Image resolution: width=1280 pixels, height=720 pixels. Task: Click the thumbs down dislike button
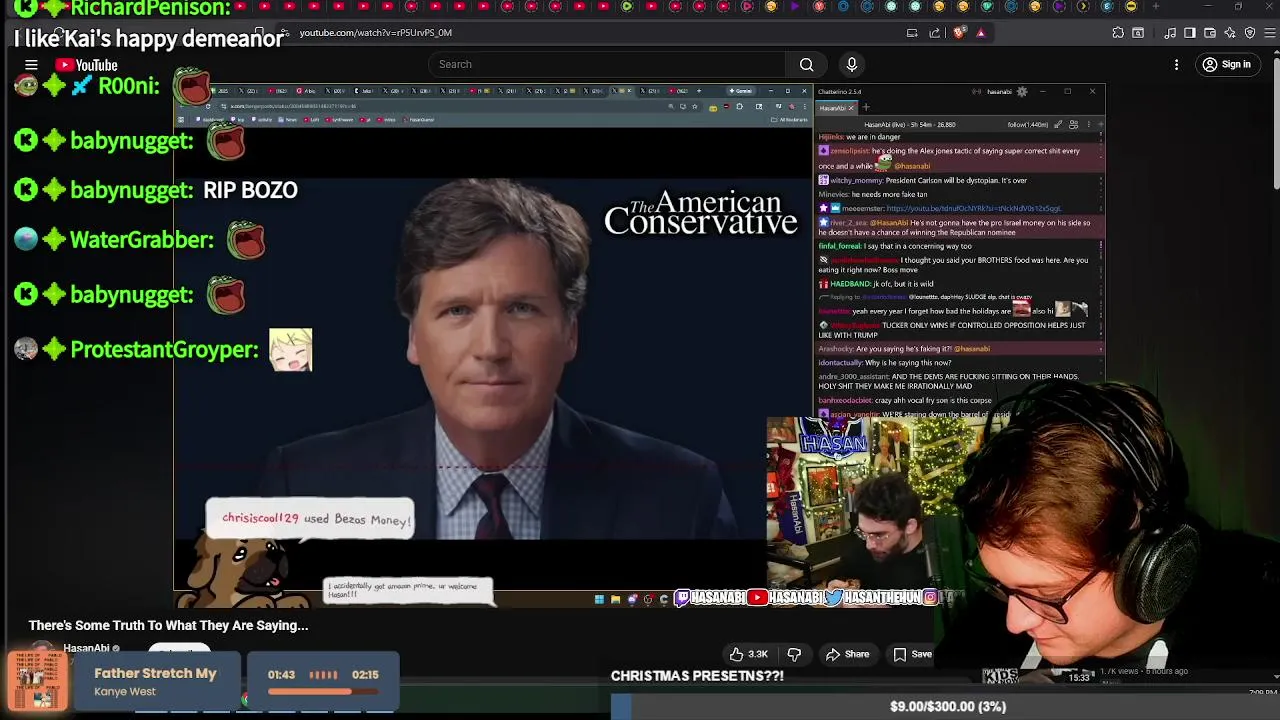pos(794,654)
